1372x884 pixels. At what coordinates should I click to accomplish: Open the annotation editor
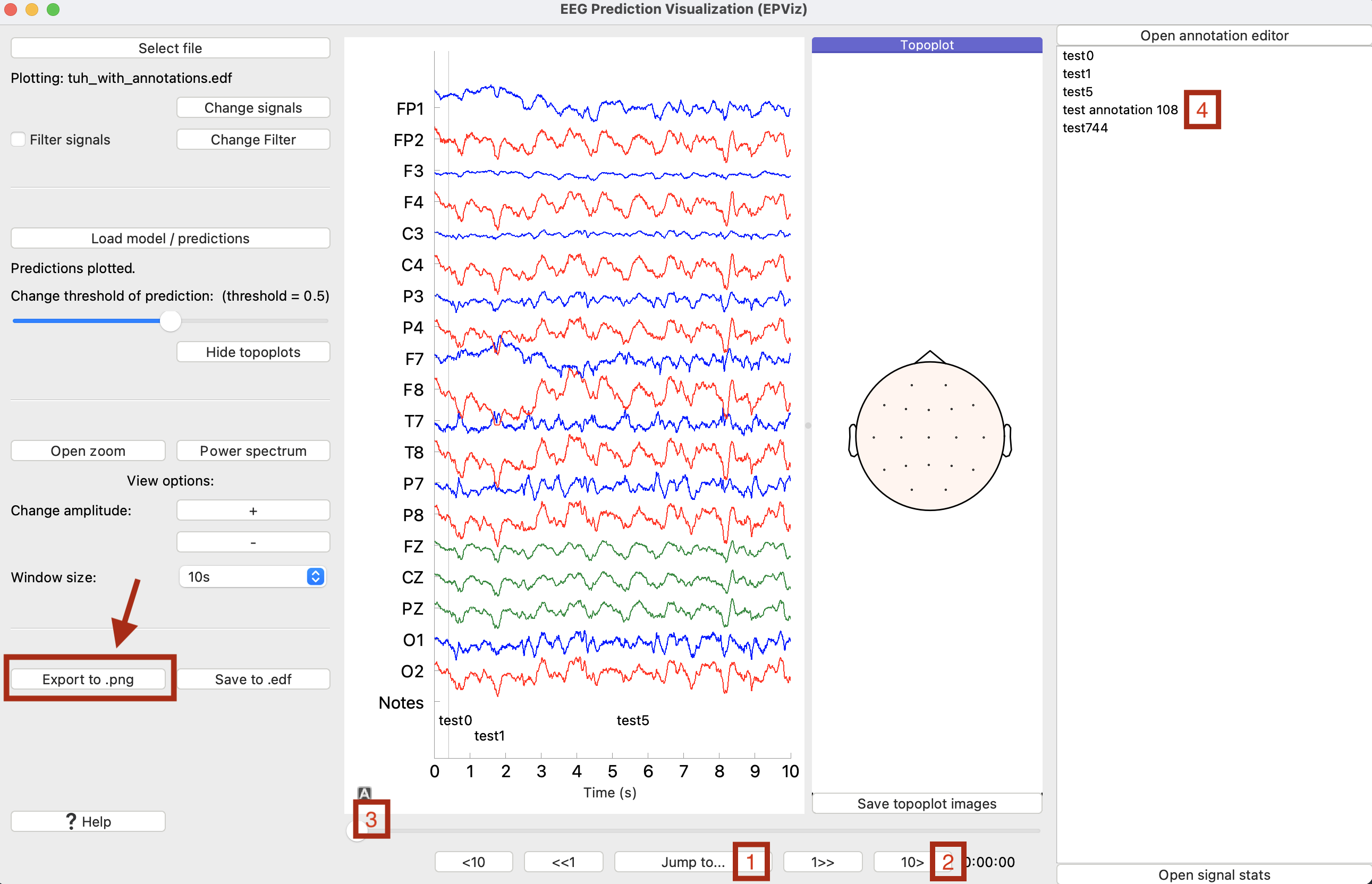click(x=1214, y=36)
